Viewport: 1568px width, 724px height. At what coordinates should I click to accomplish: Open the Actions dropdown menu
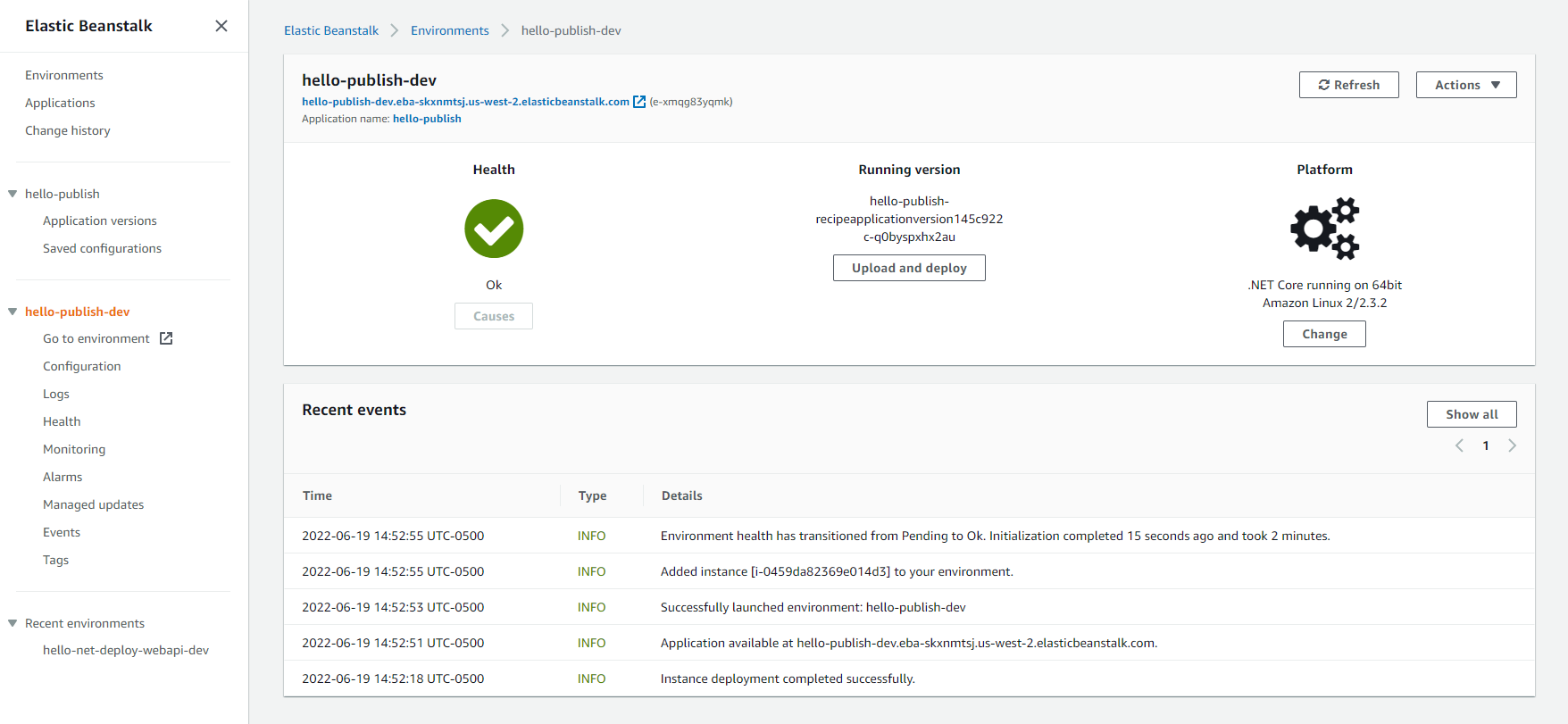coord(1466,85)
